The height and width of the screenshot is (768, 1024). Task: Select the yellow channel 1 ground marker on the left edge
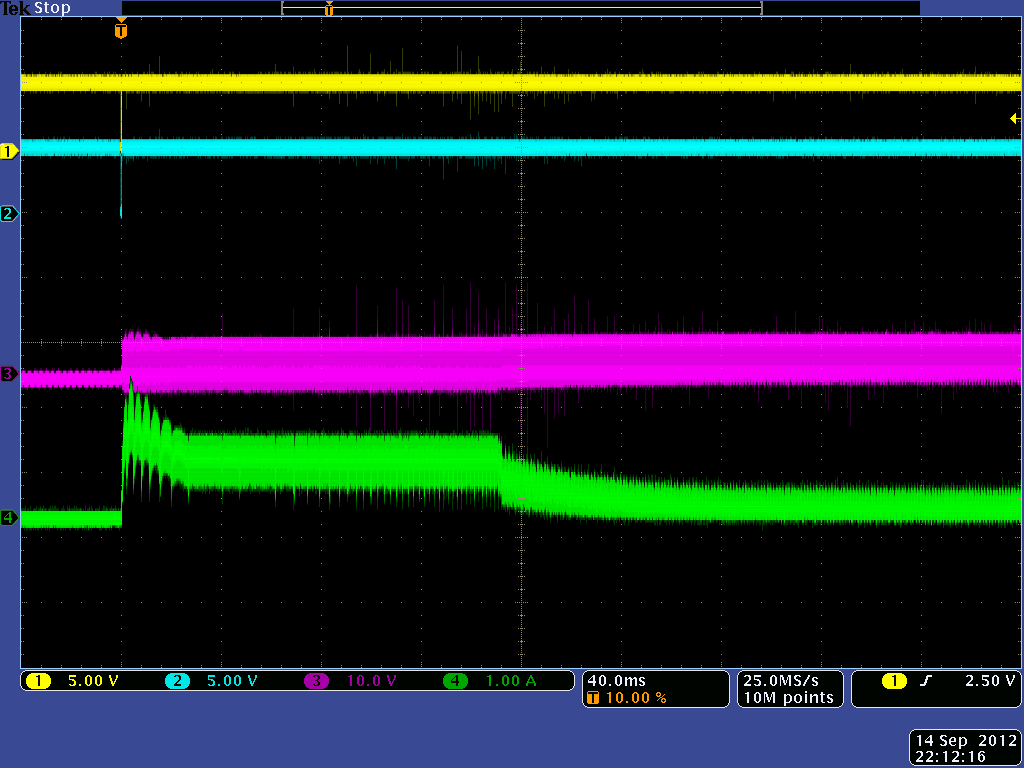tap(9, 152)
